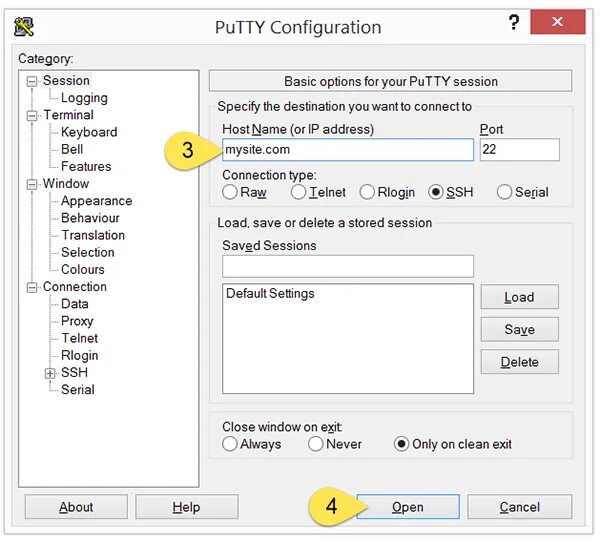
Task: Click the Saved Sessions name field
Action: click(x=347, y=266)
